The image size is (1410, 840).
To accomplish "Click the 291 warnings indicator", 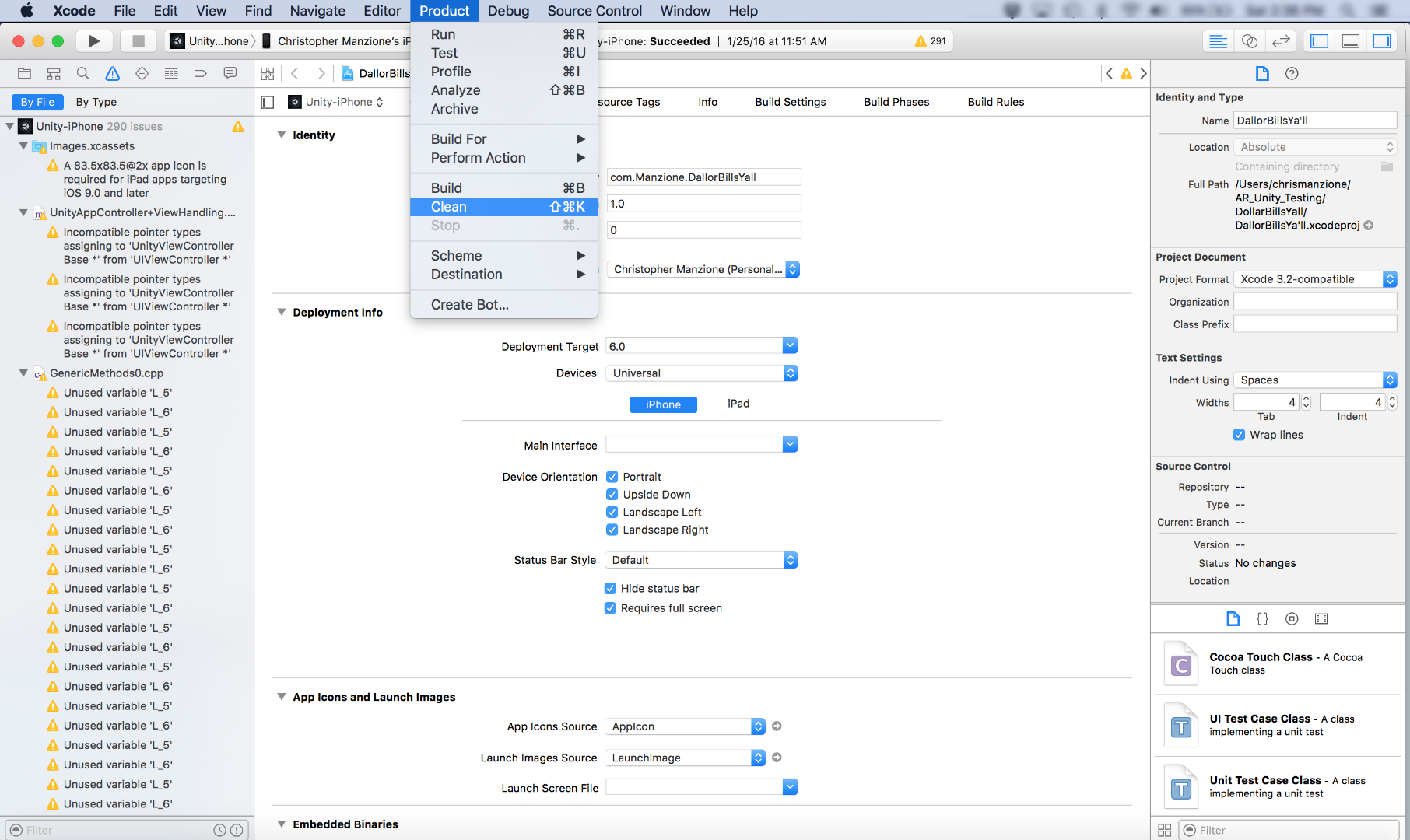I will (x=931, y=41).
